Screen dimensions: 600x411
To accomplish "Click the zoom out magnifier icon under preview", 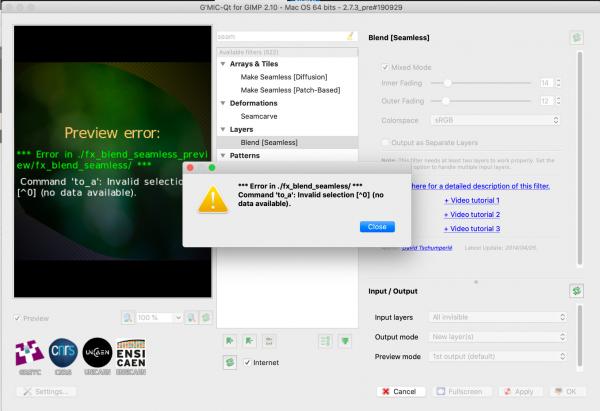I will 128,318.
